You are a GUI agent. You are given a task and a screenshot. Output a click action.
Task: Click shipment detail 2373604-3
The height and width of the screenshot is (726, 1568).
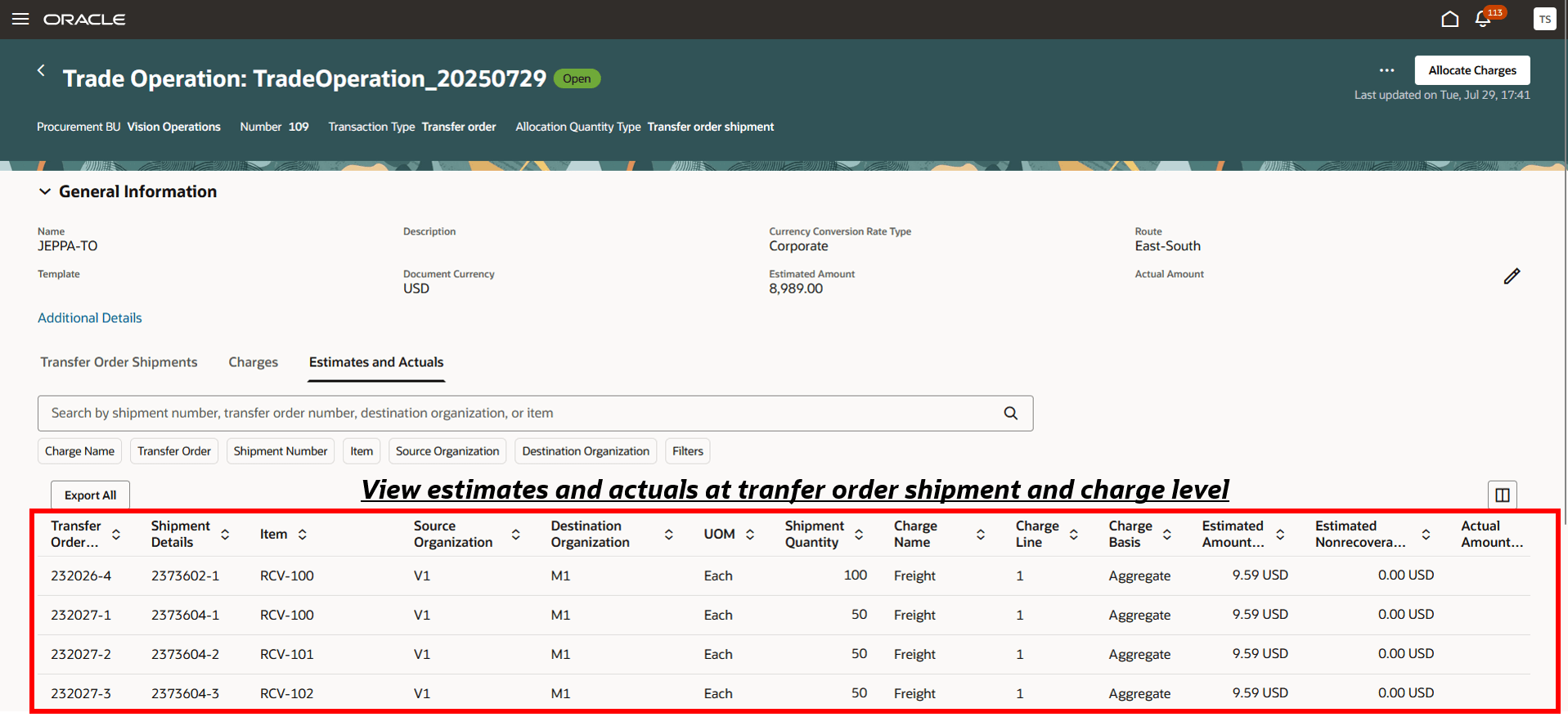pyautogui.click(x=185, y=693)
